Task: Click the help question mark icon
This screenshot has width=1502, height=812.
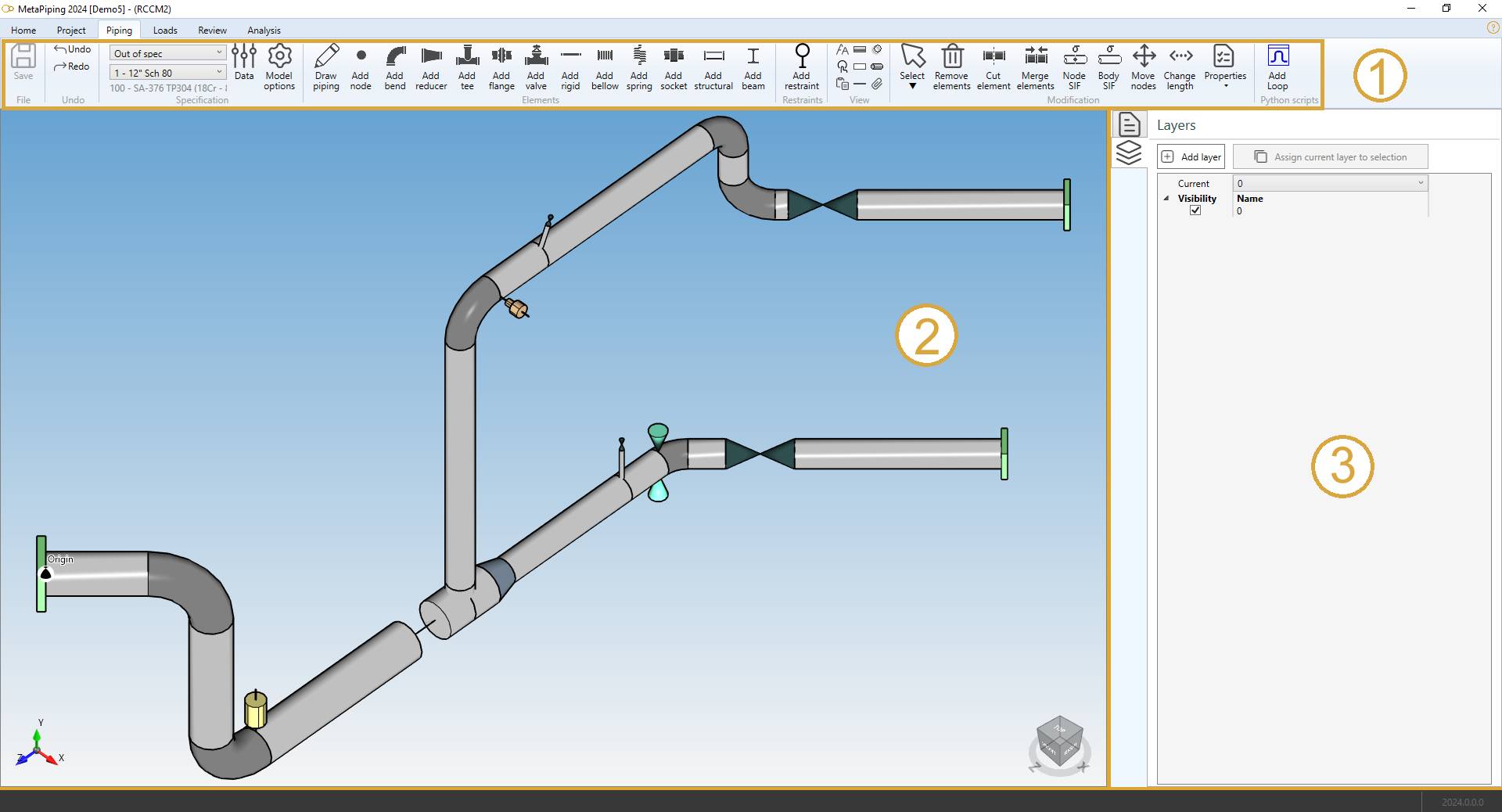Action: [x=1493, y=27]
